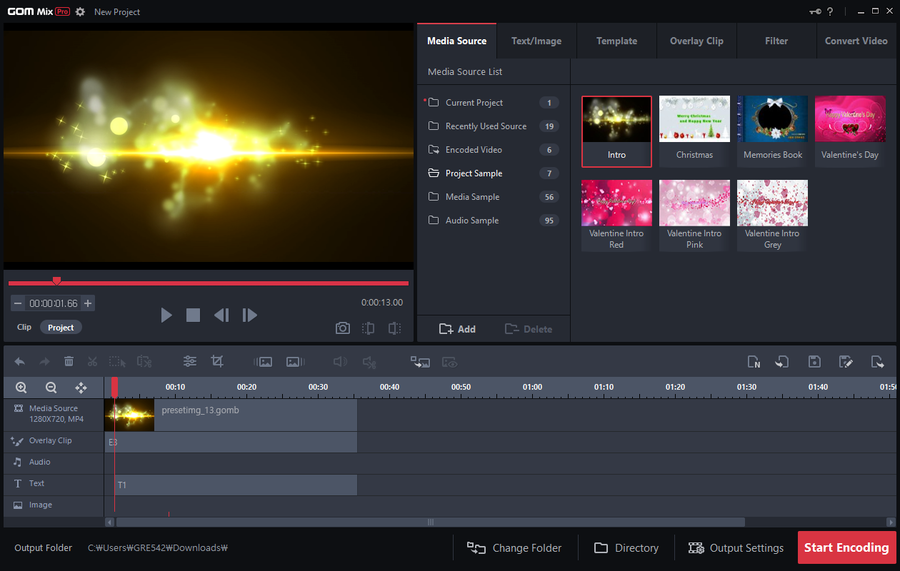The height and width of the screenshot is (571, 900).
Task: Click the Start Encoding button
Action: pyautogui.click(x=846, y=548)
